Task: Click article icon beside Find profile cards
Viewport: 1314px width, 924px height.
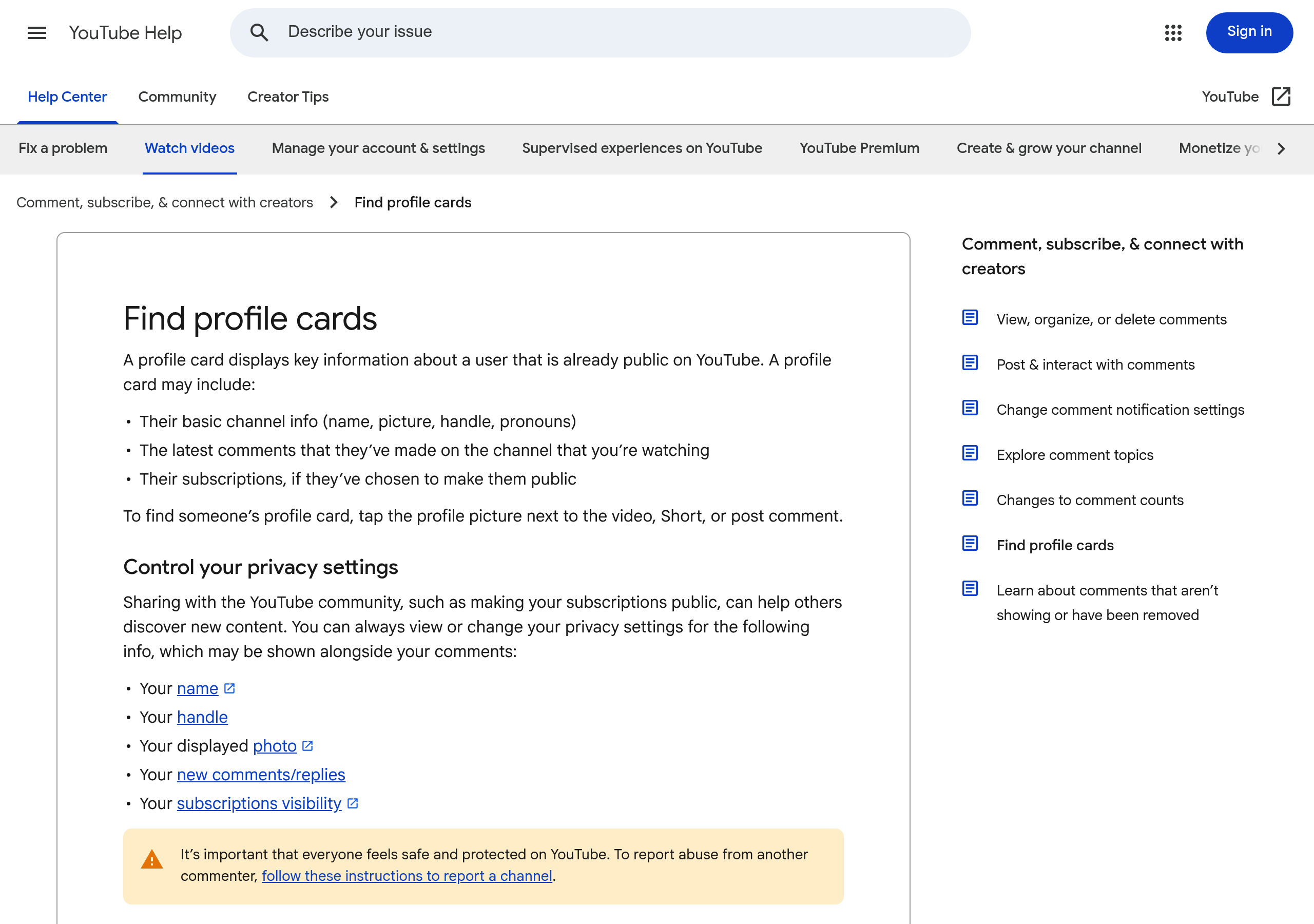Action: pos(970,543)
